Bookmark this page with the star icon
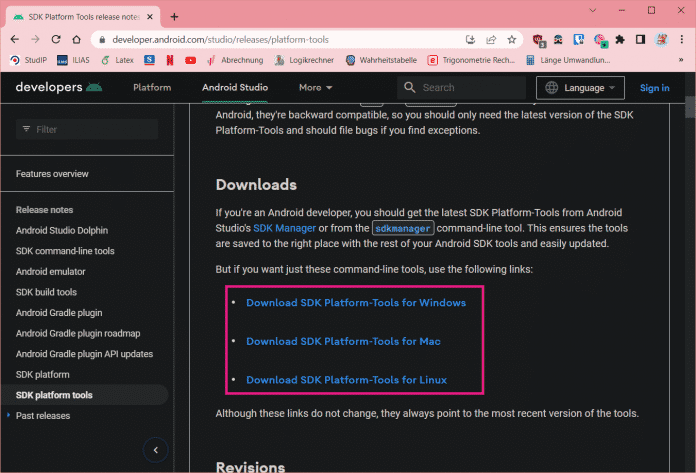 point(512,39)
